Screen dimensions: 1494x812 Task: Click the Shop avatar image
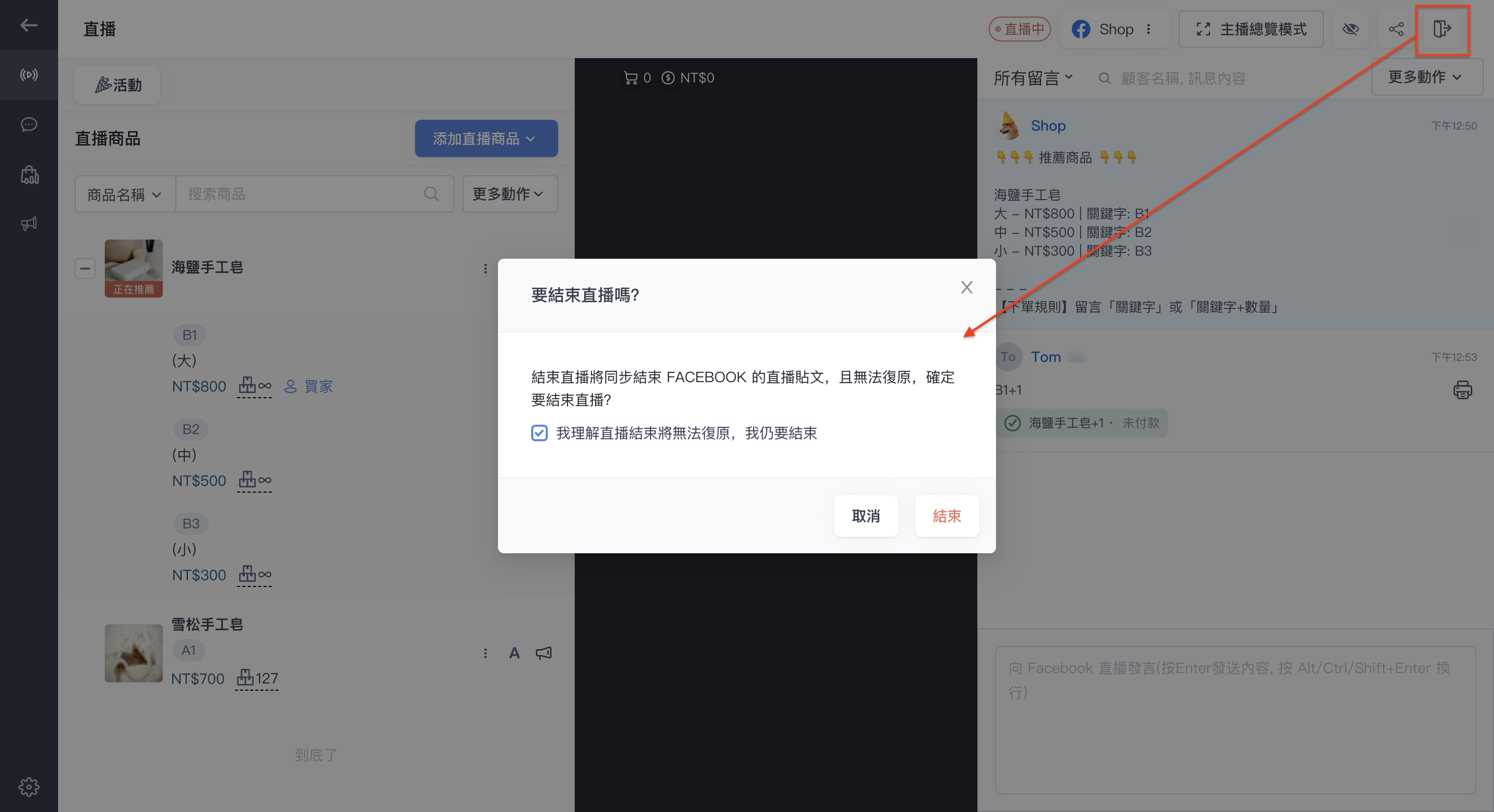(x=1008, y=126)
